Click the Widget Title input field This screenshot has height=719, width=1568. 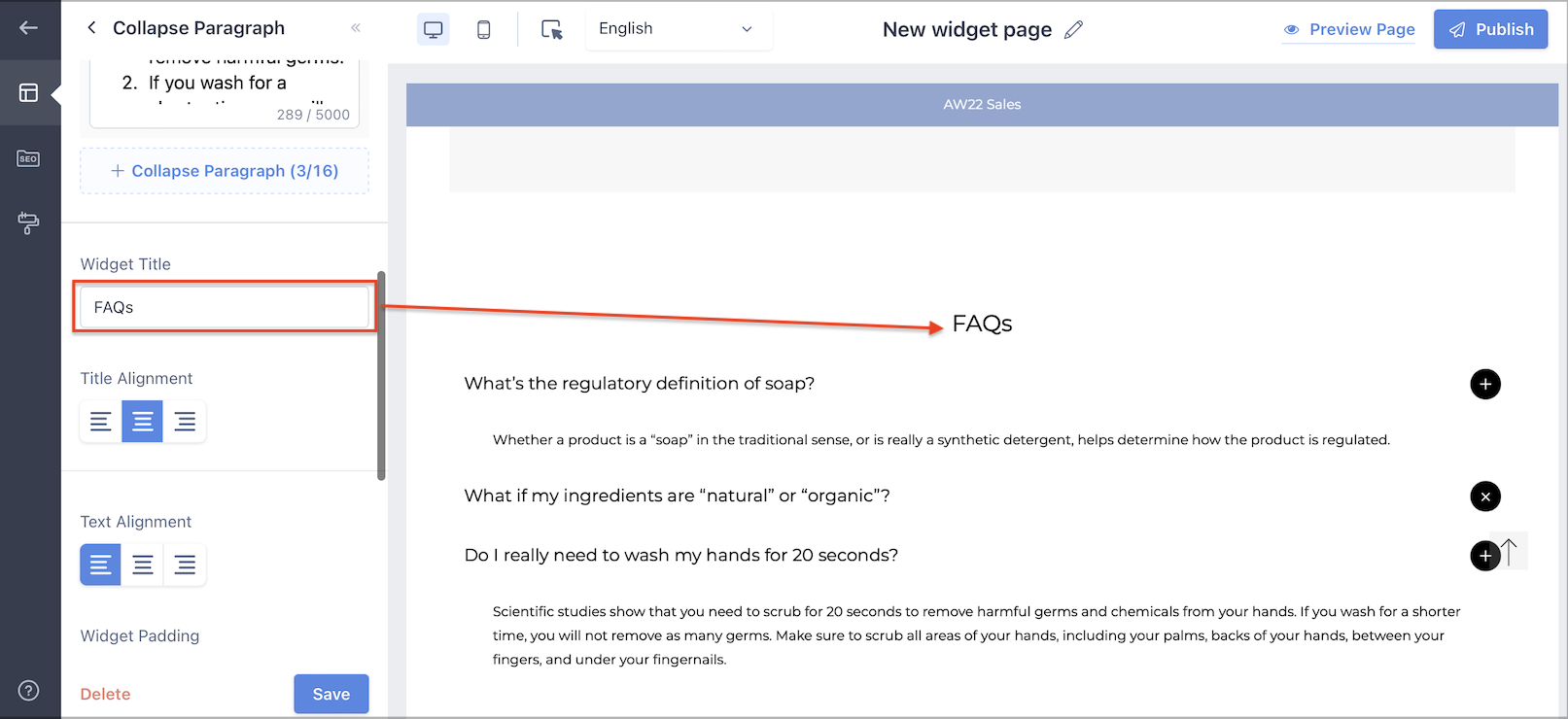pos(225,307)
